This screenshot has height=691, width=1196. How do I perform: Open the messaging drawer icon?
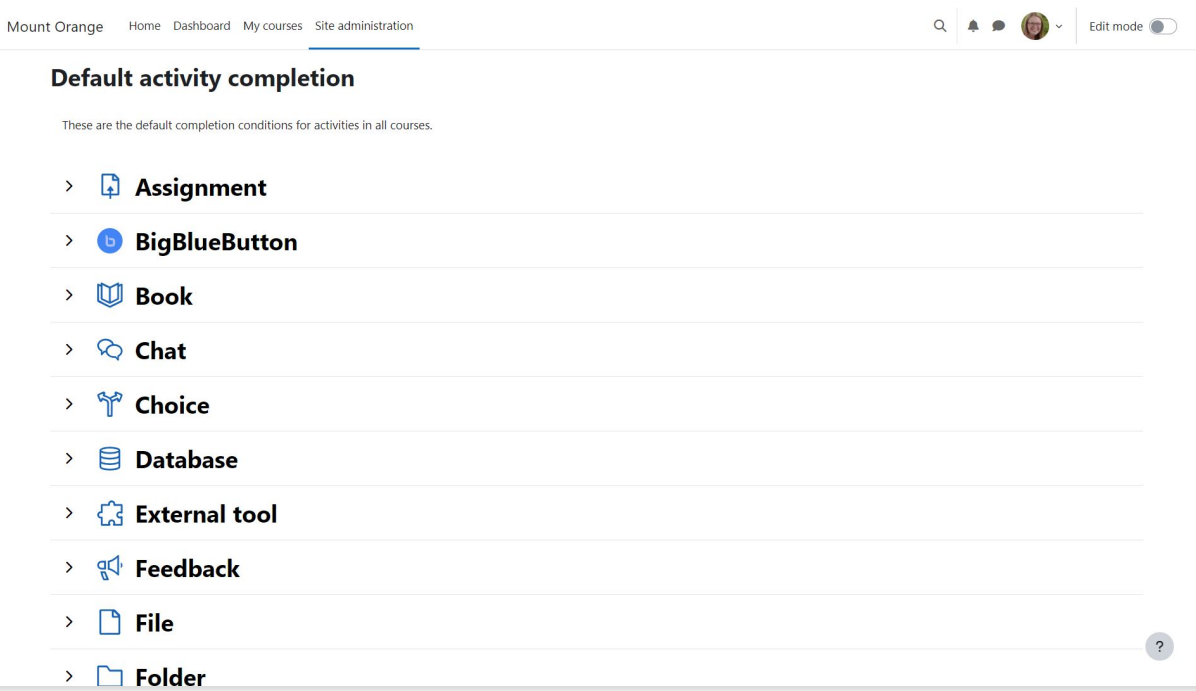[x=998, y=26]
